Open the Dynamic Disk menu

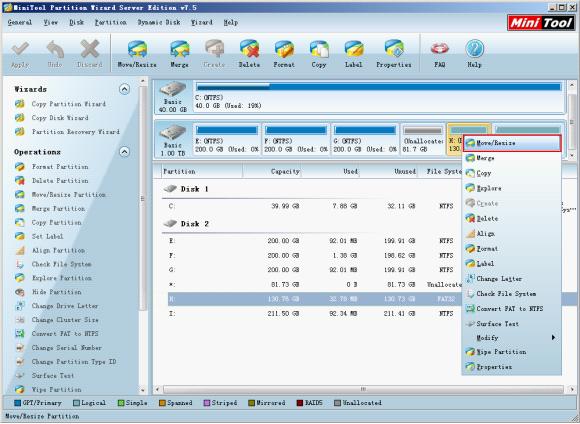[x=159, y=23]
